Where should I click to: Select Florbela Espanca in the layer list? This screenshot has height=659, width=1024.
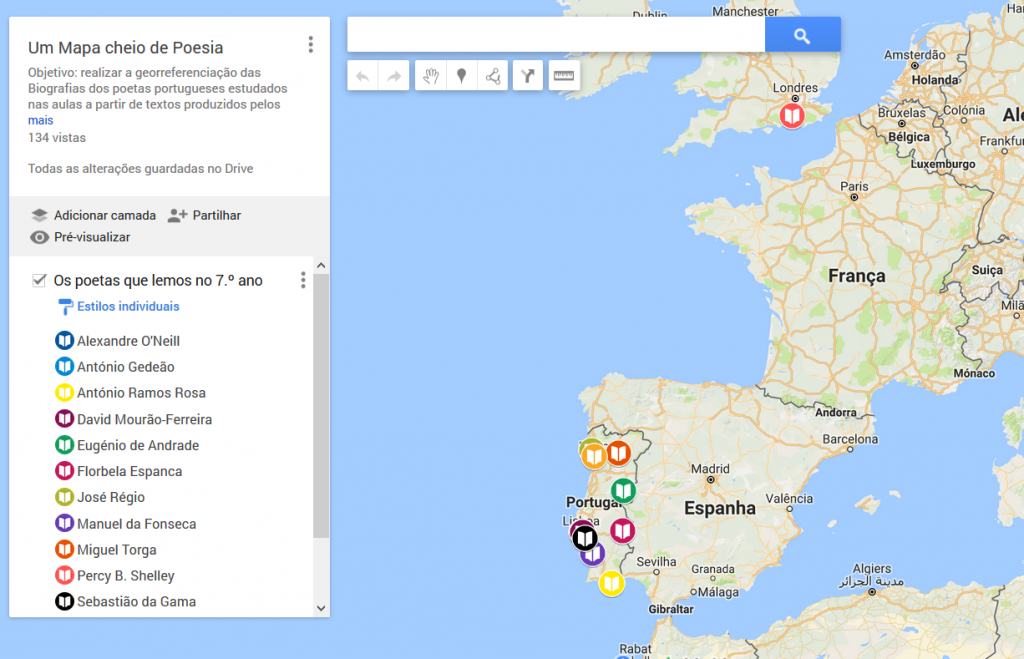(129, 471)
